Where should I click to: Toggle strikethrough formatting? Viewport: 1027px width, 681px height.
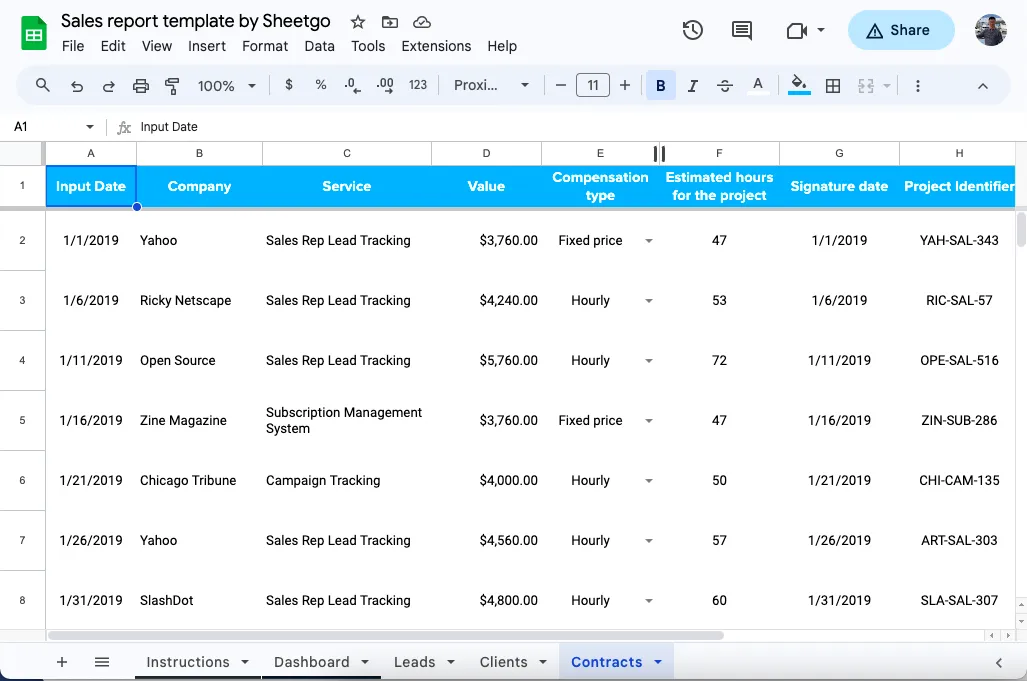tap(724, 86)
